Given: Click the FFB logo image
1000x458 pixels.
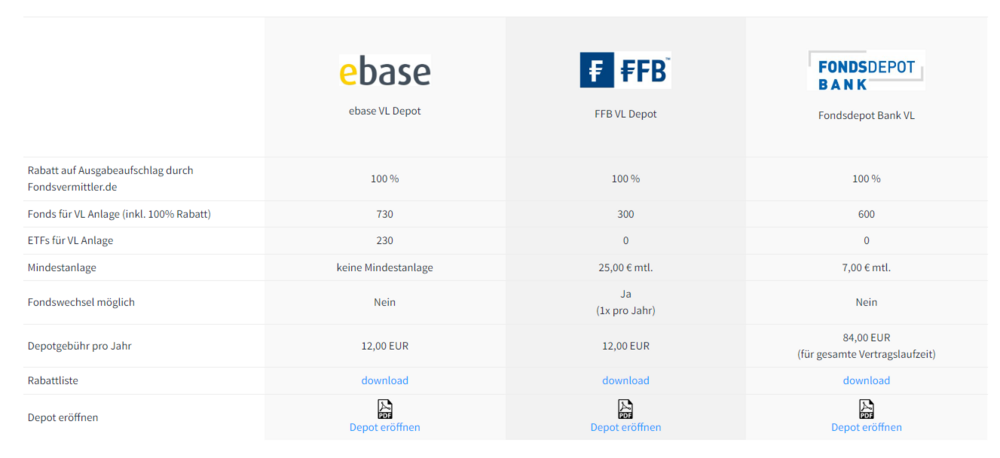Looking at the screenshot, I should (x=625, y=71).
